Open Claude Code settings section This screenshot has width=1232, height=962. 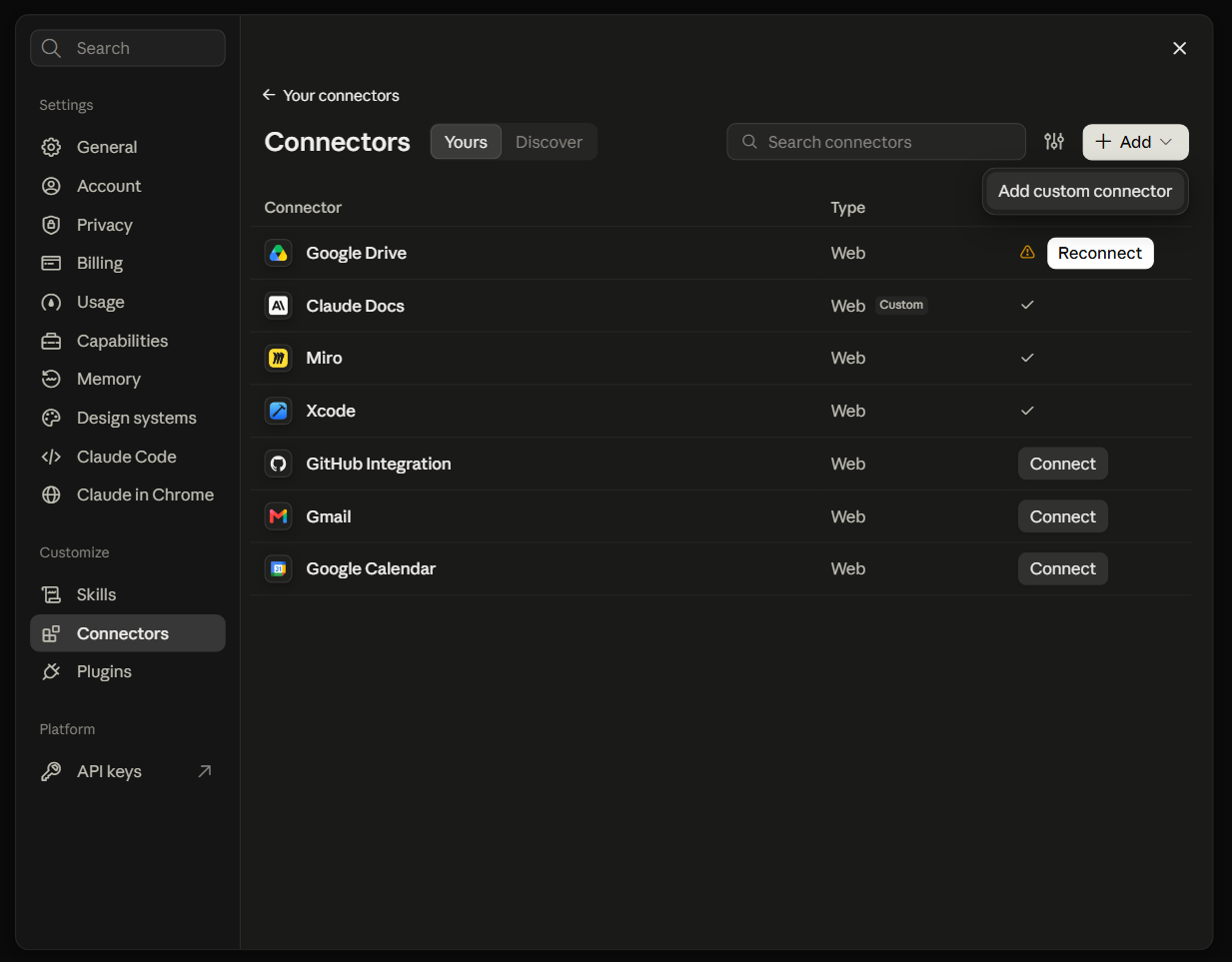(x=127, y=457)
